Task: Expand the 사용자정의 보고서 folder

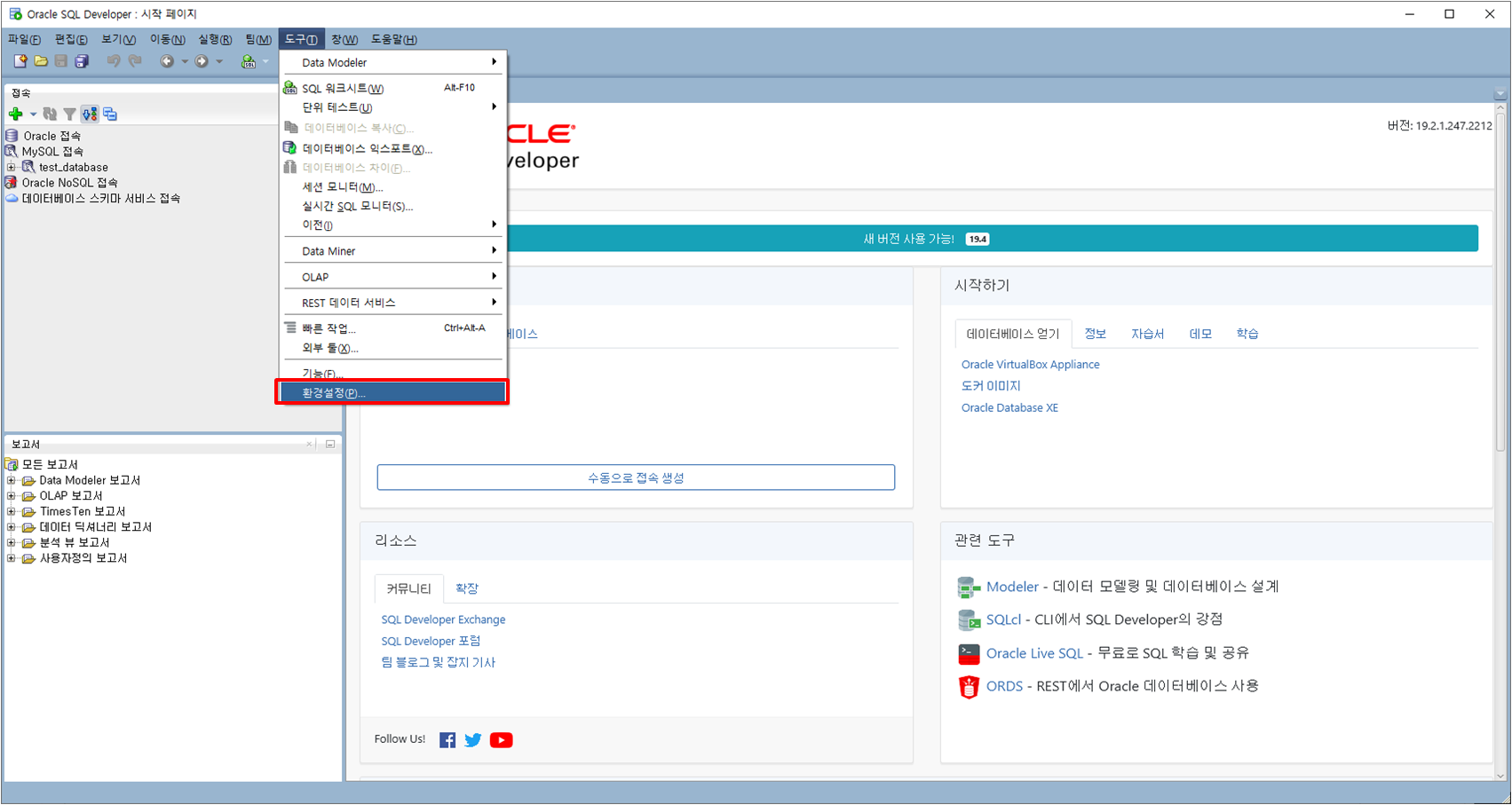Action: (x=12, y=558)
